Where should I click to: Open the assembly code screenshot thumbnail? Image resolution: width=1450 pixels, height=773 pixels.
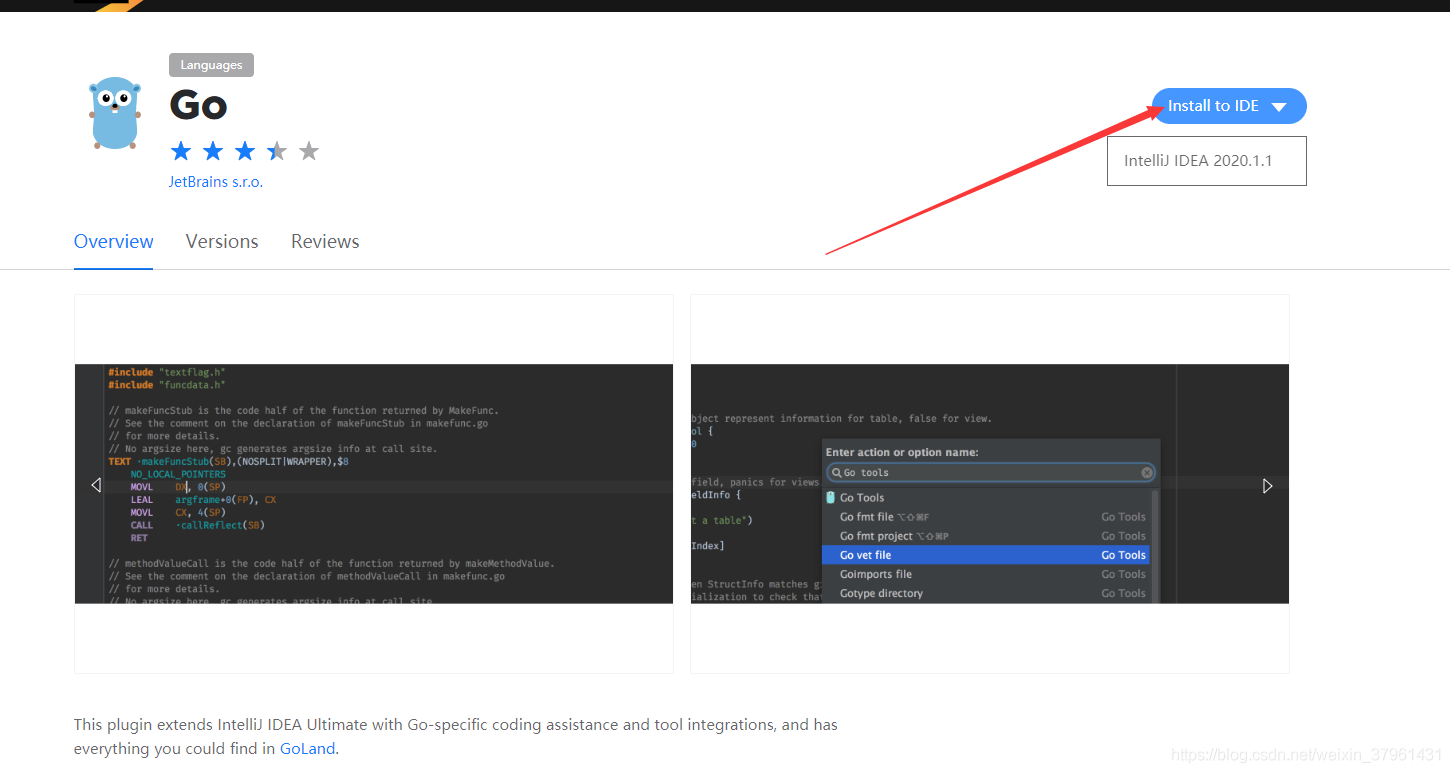click(374, 484)
